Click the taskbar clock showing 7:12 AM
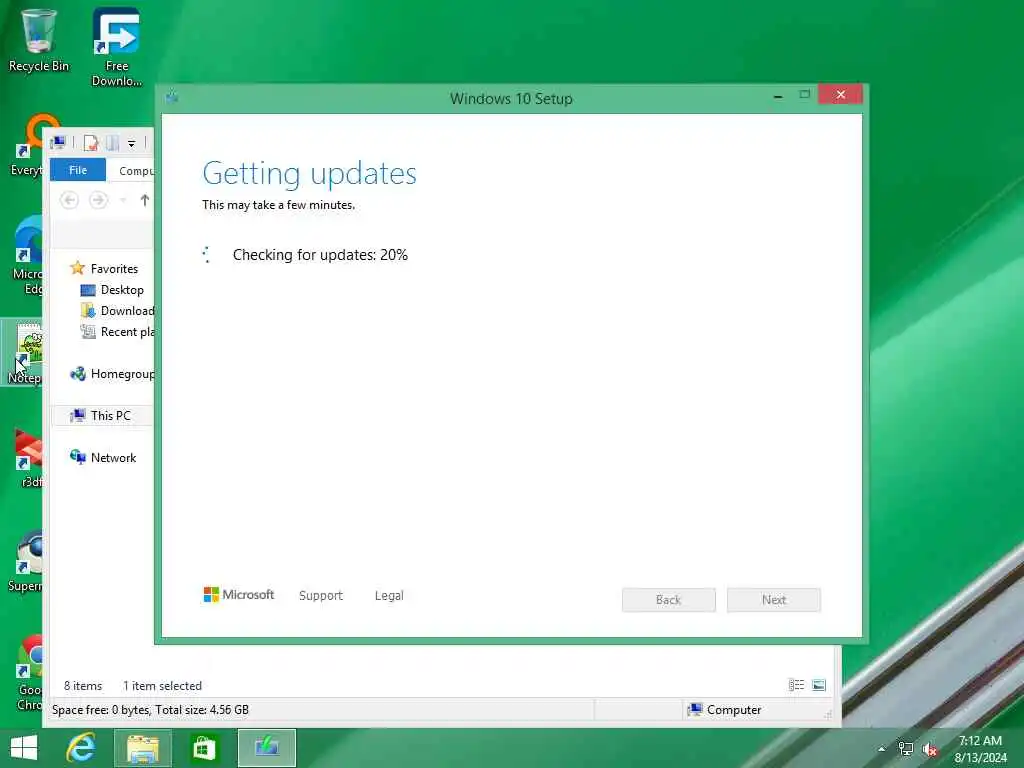 (x=980, y=749)
